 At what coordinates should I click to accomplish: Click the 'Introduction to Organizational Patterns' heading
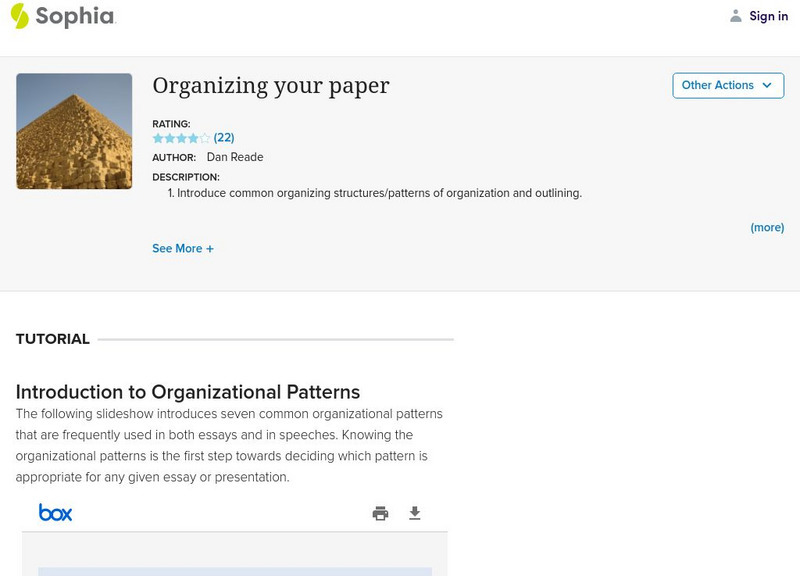tap(188, 392)
